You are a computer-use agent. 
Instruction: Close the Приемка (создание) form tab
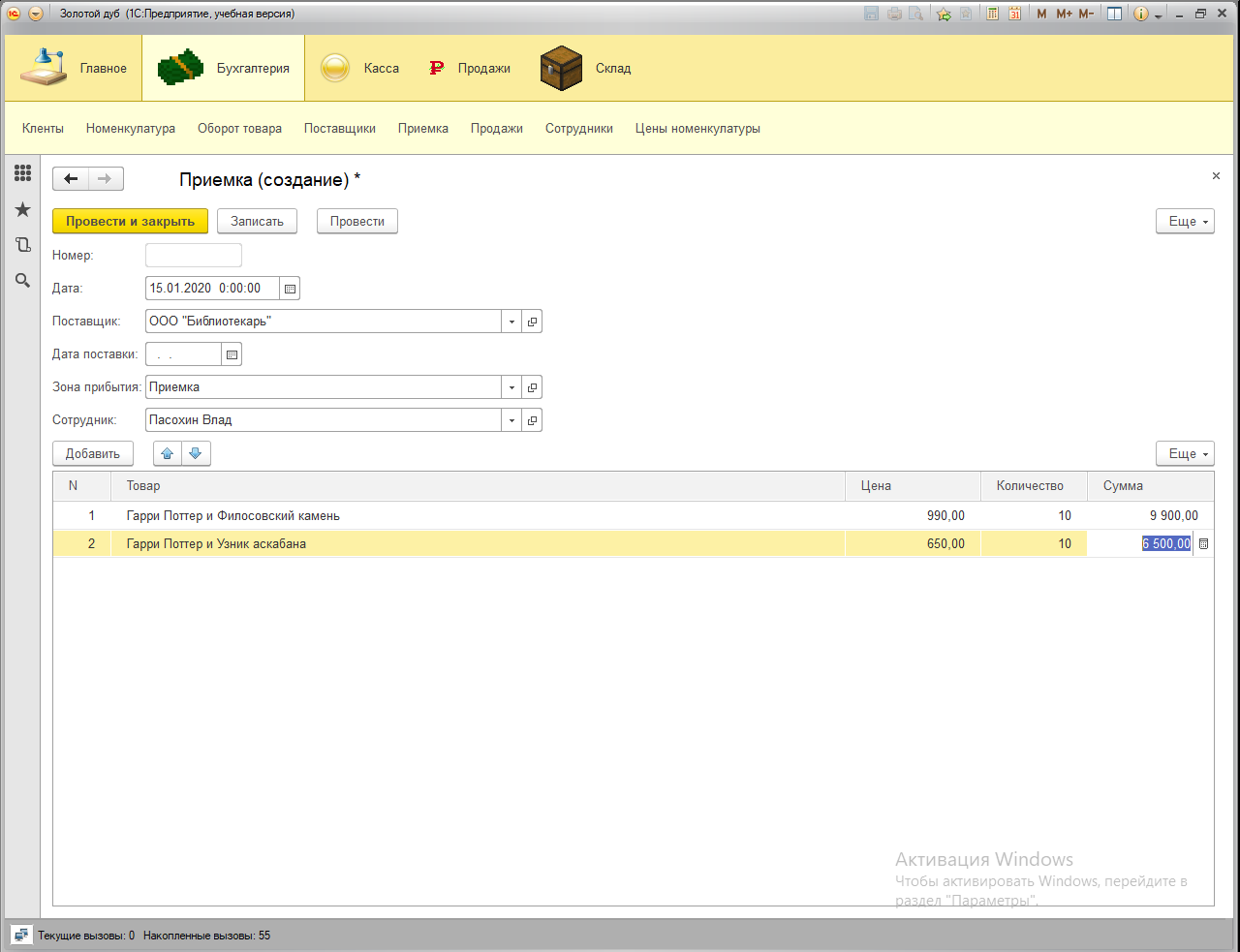coord(1216,176)
